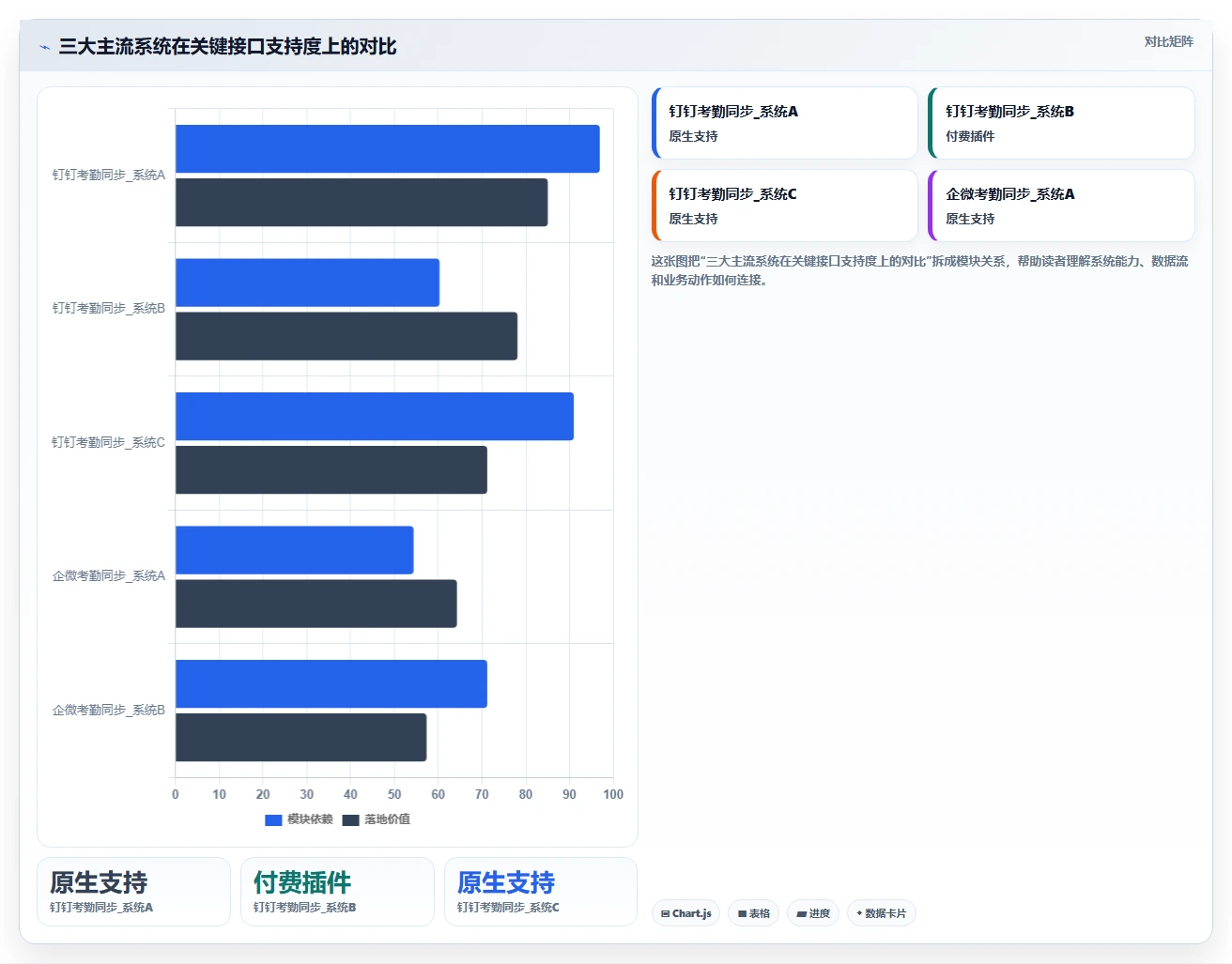This screenshot has height=964, width=1232.
Task: Toggle the 模块依赖 legend swatch
Action: pos(273,819)
